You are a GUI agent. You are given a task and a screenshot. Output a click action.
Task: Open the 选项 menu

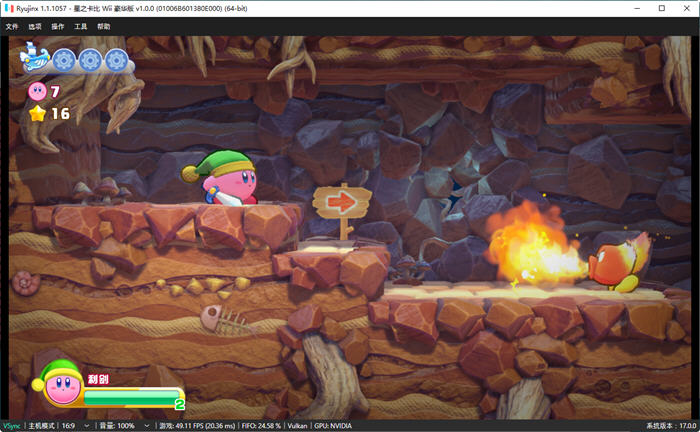(35, 27)
